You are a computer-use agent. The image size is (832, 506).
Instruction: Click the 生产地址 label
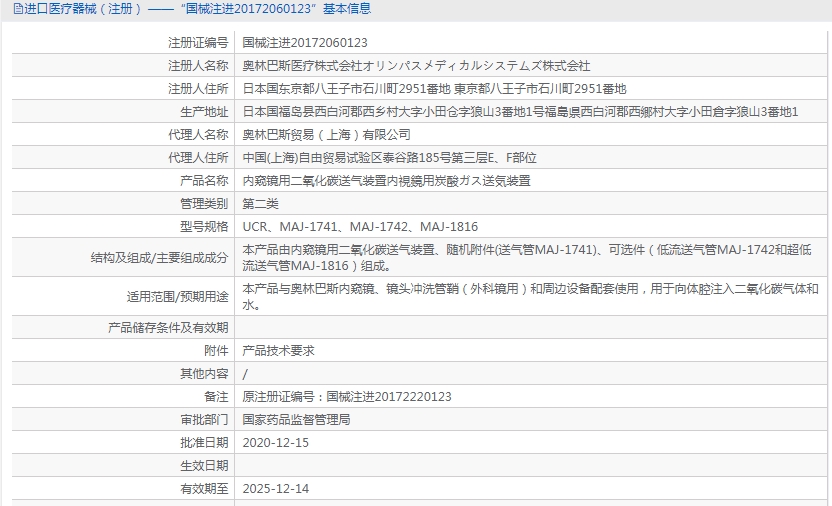(x=204, y=112)
